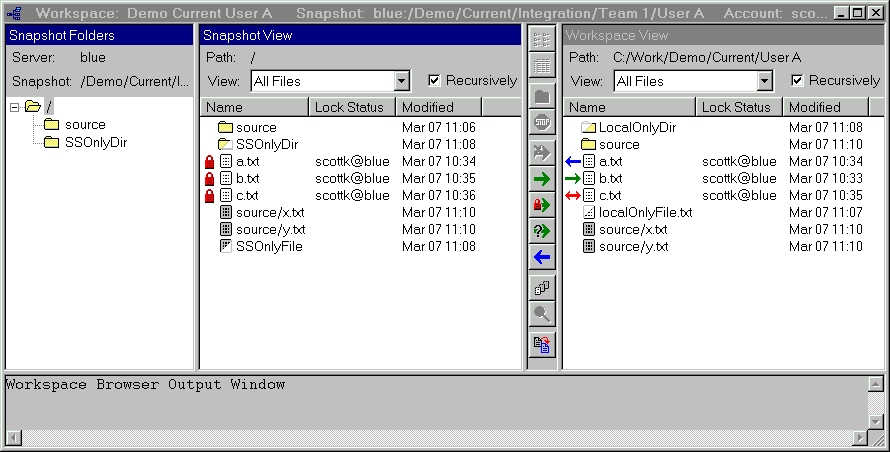Select source/y.txt in Workspace View

click(633, 246)
